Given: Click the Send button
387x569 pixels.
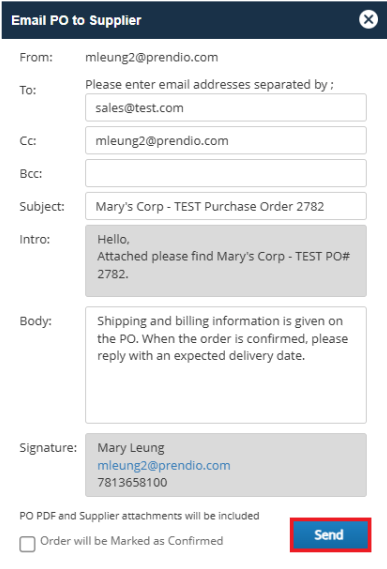Looking at the screenshot, I should (330, 535).
